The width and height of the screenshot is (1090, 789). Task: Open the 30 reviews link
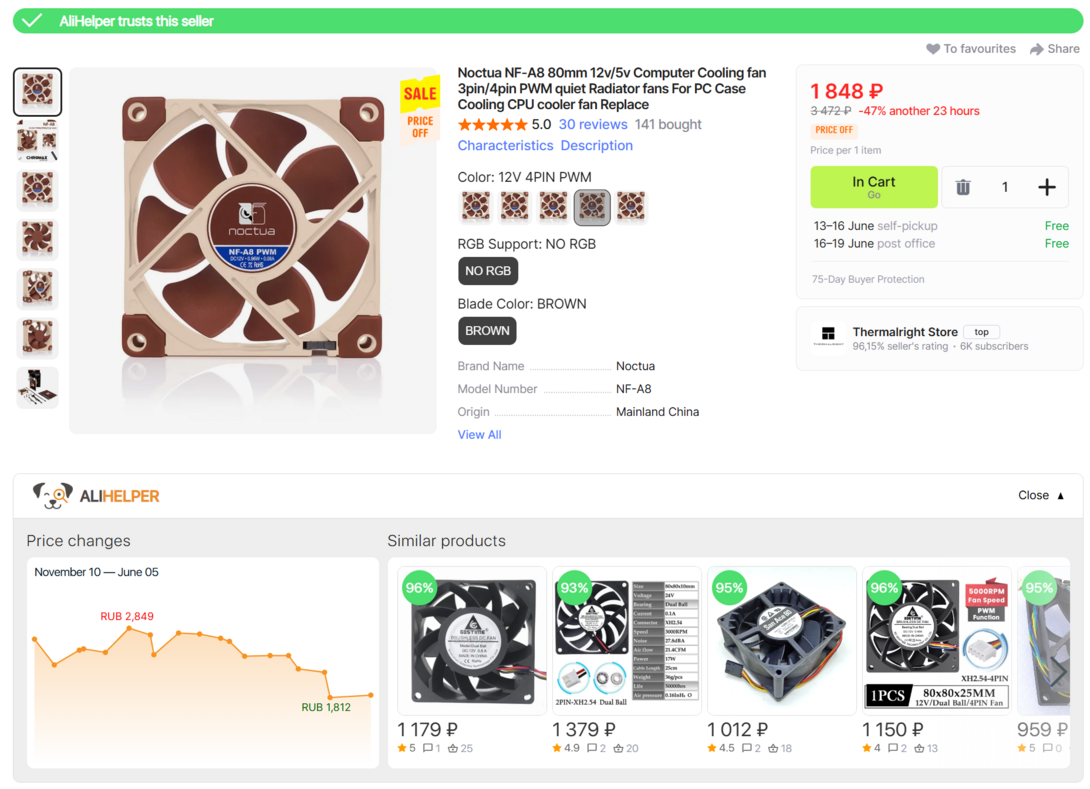(x=593, y=125)
